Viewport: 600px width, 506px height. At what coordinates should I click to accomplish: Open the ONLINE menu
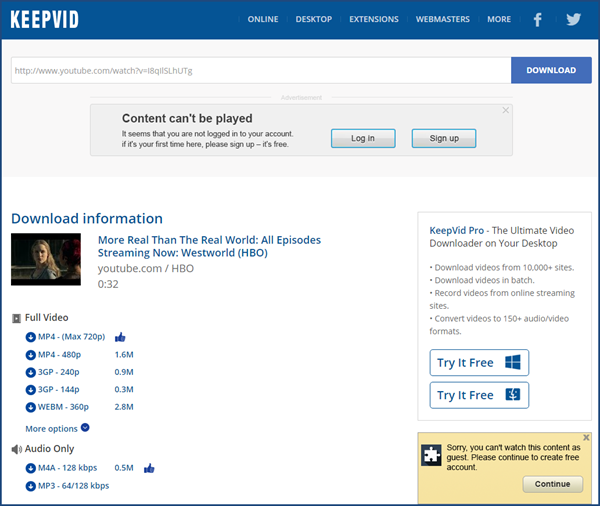click(263, 19)
